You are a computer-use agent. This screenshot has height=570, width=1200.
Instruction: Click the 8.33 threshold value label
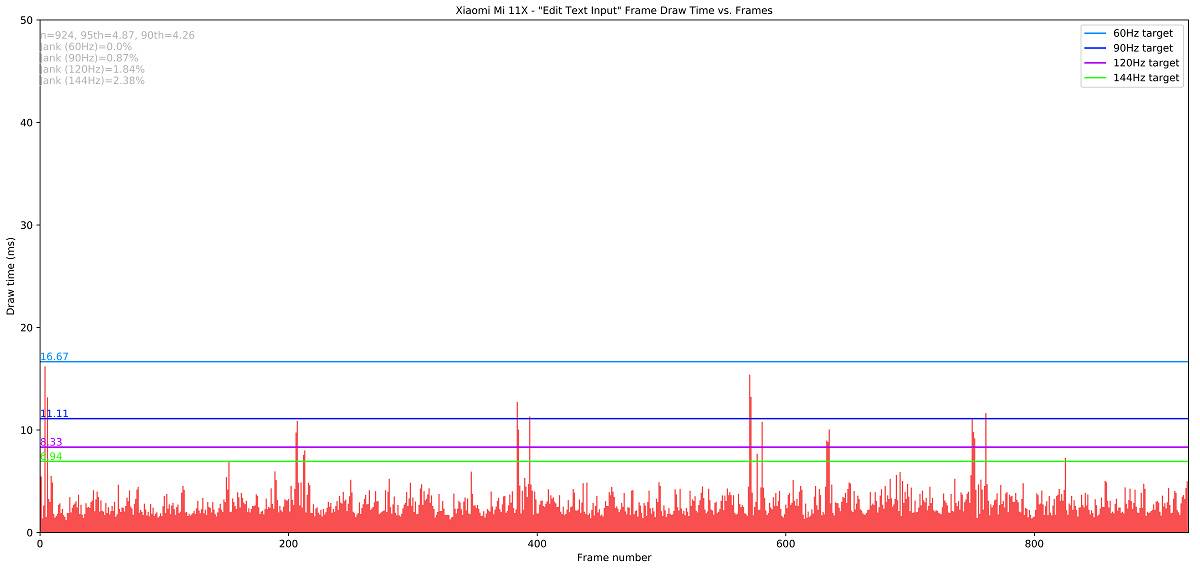click(51, 442)
